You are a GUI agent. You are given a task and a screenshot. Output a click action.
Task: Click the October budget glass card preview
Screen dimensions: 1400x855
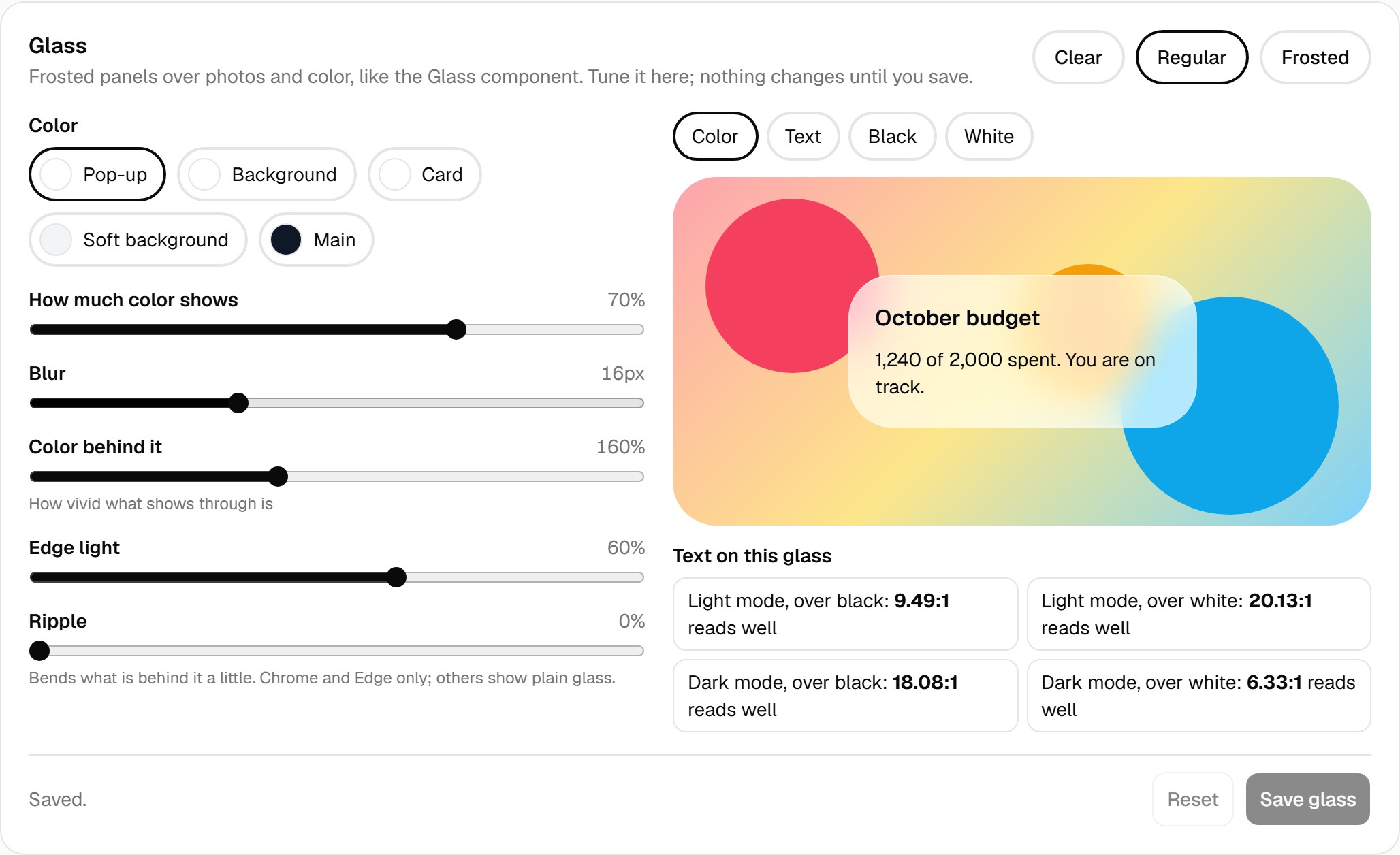[1022, 351]
